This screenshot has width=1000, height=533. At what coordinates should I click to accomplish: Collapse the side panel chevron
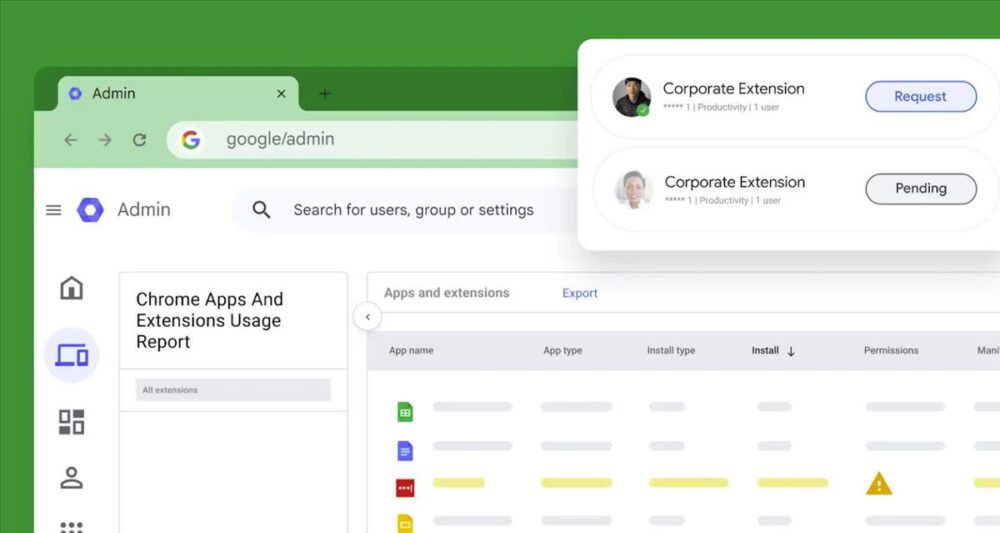tap(367, 317)
